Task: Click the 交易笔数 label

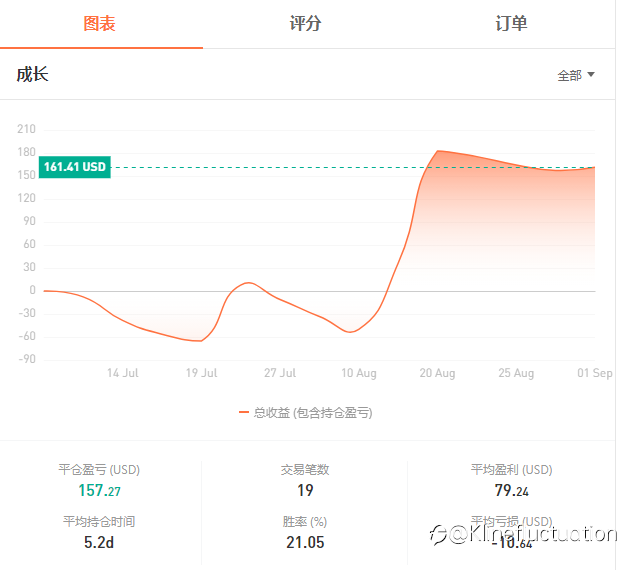Action: tap(305, 470)
